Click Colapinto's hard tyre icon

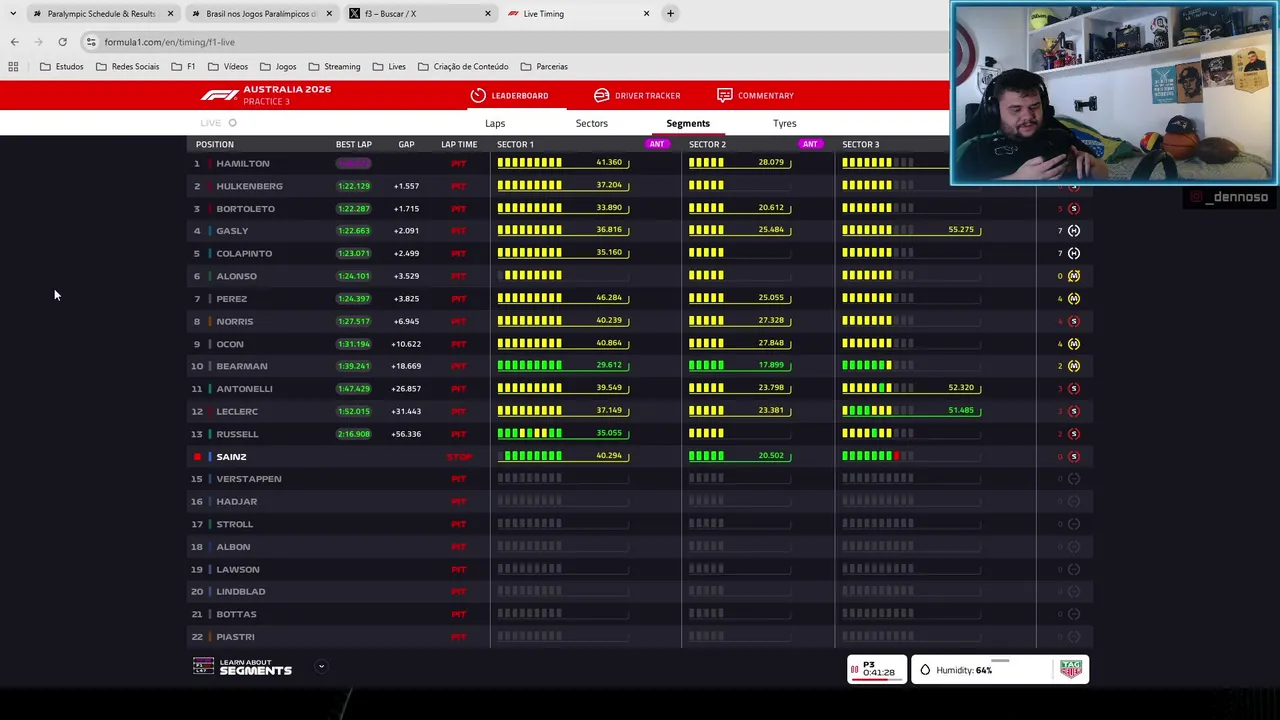[x=1074, y=253]
